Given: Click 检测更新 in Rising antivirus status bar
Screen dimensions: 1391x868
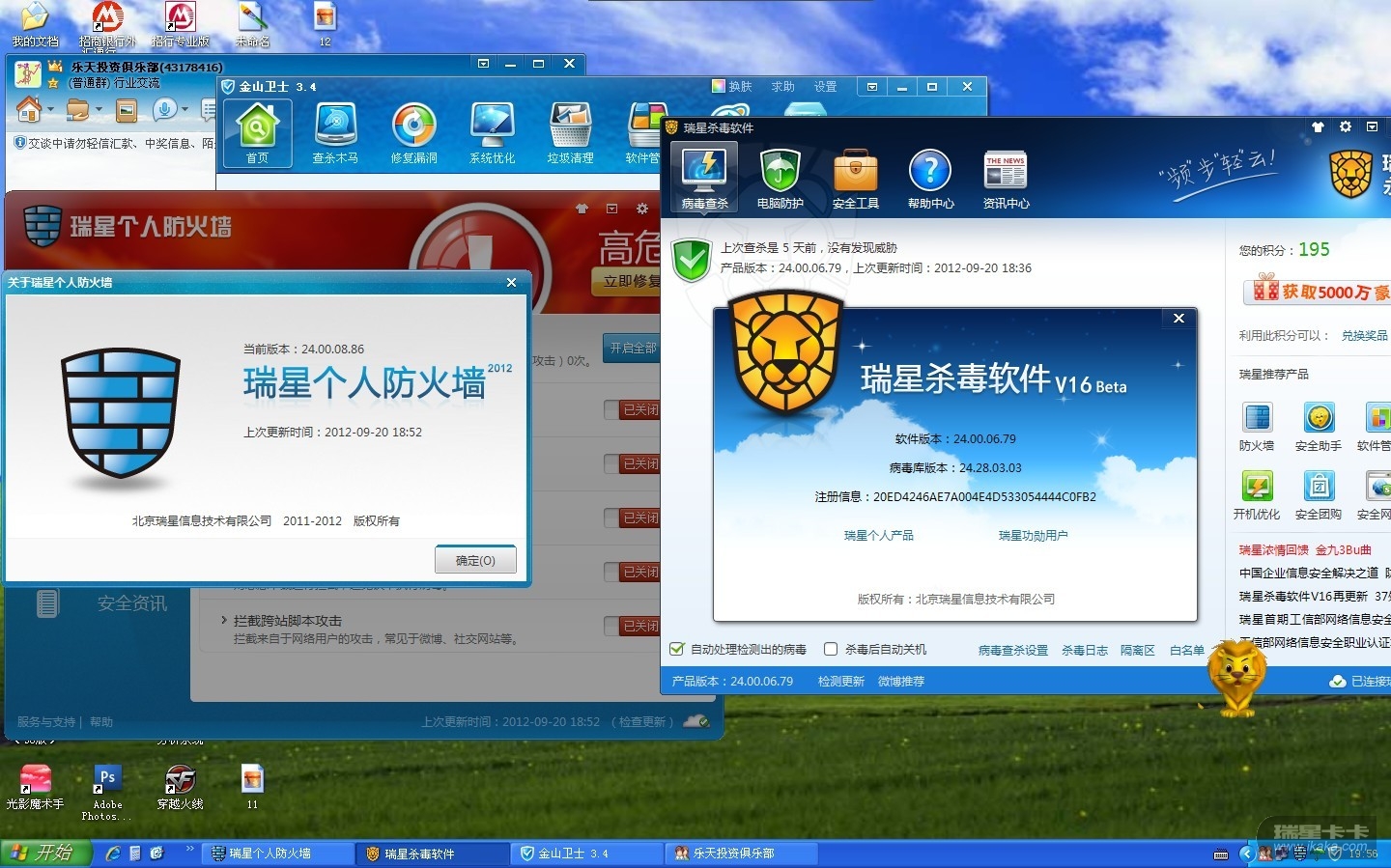Looking at the screenshot, I should pyautogui.click(x=841, y=681).
